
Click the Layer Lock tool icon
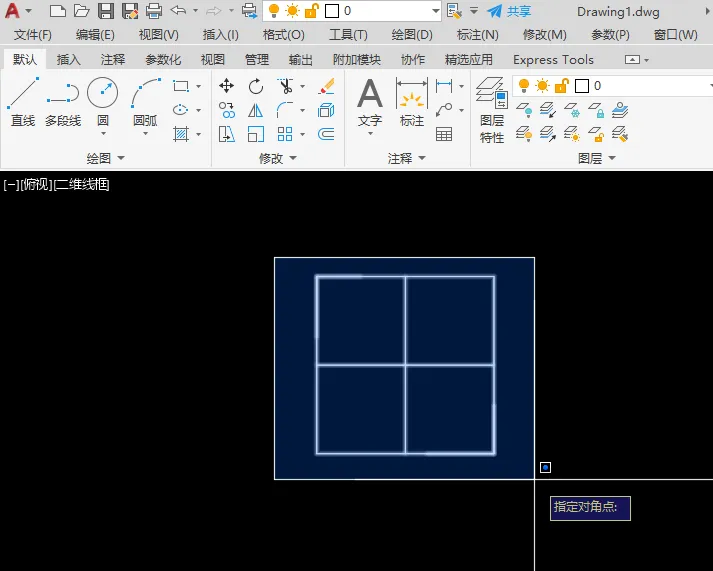coord(596,110)
